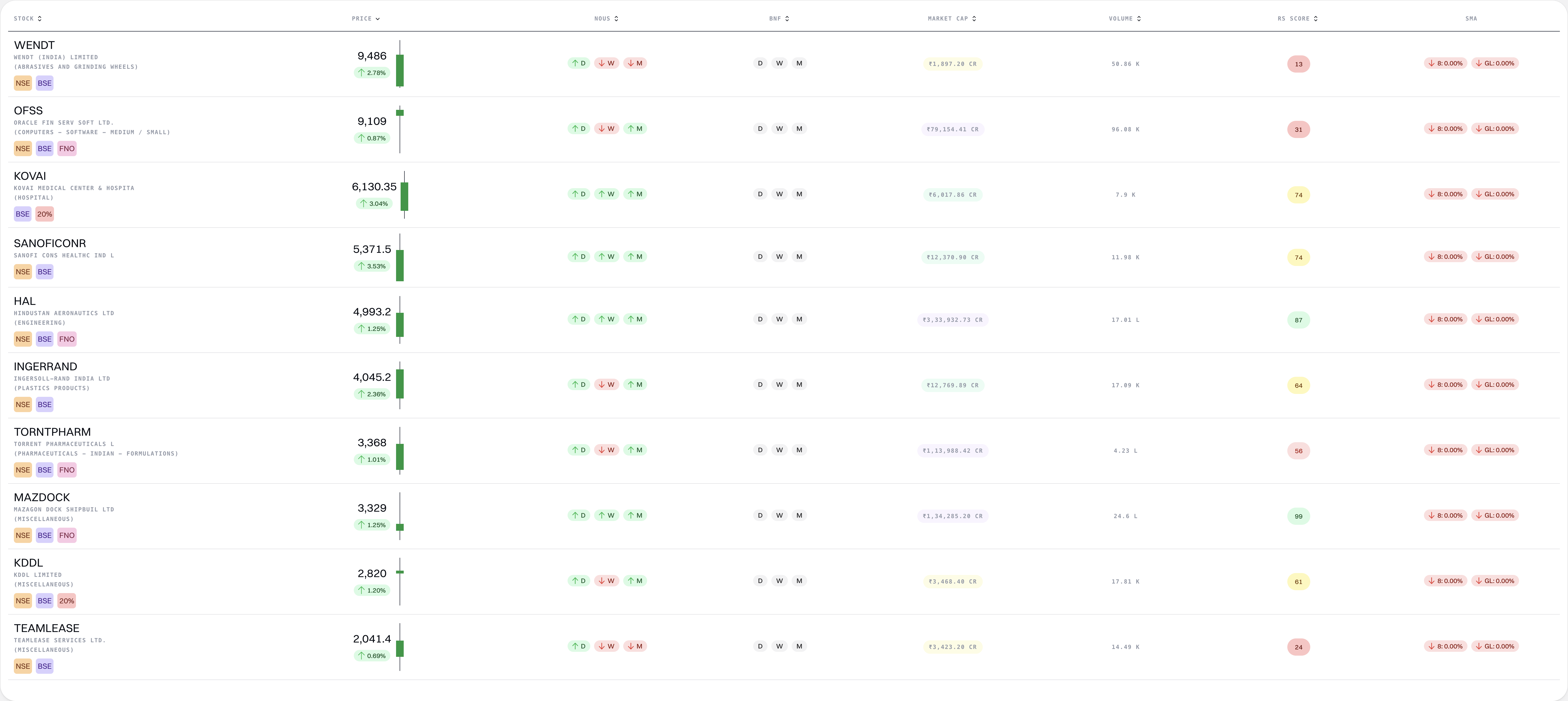Click the FNO badge under HAL
Viewport: 1568px width, 701px height.
tap(67, 339)
